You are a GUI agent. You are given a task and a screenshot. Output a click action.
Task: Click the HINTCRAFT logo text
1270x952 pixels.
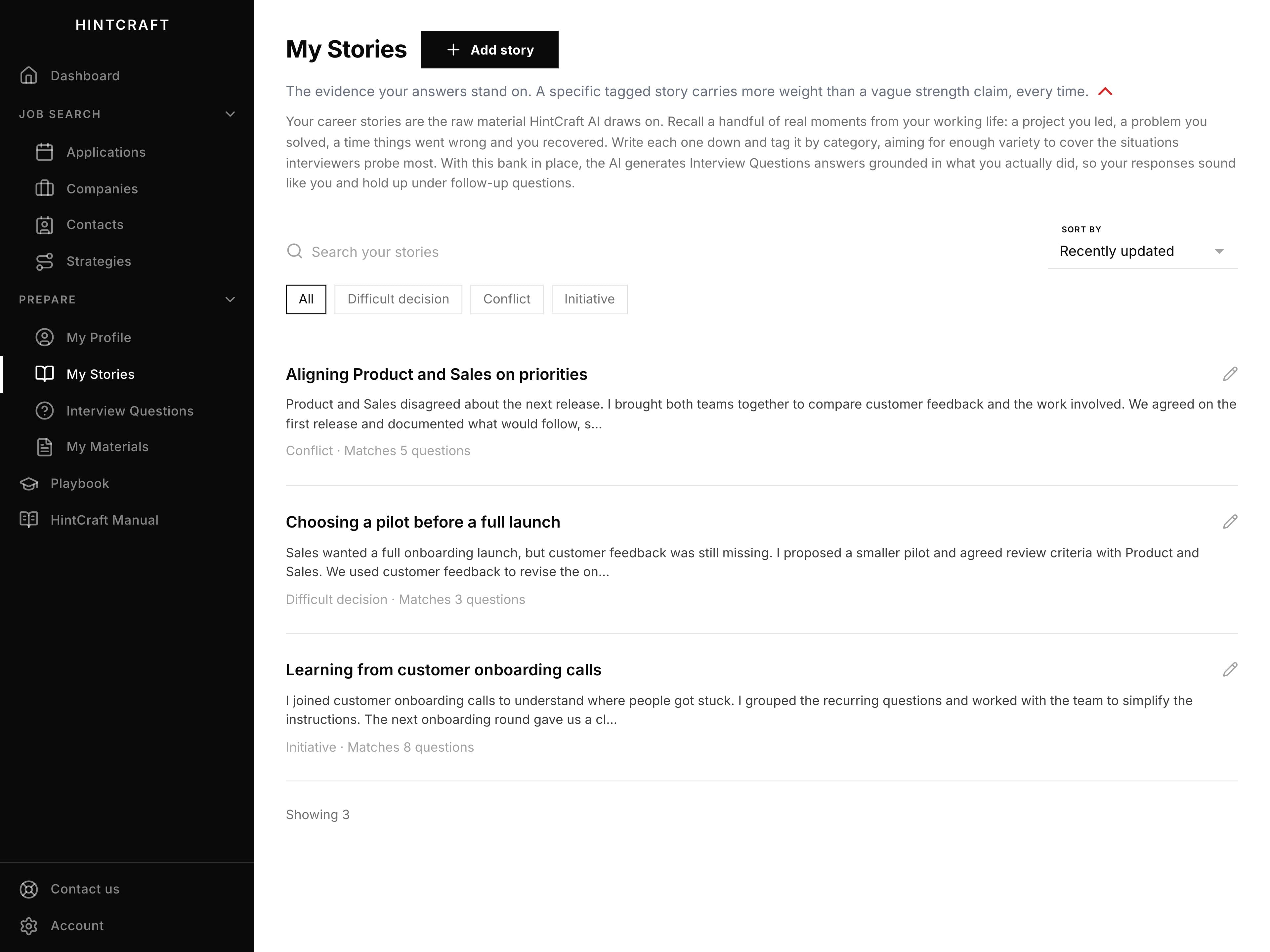pos(123,25)
